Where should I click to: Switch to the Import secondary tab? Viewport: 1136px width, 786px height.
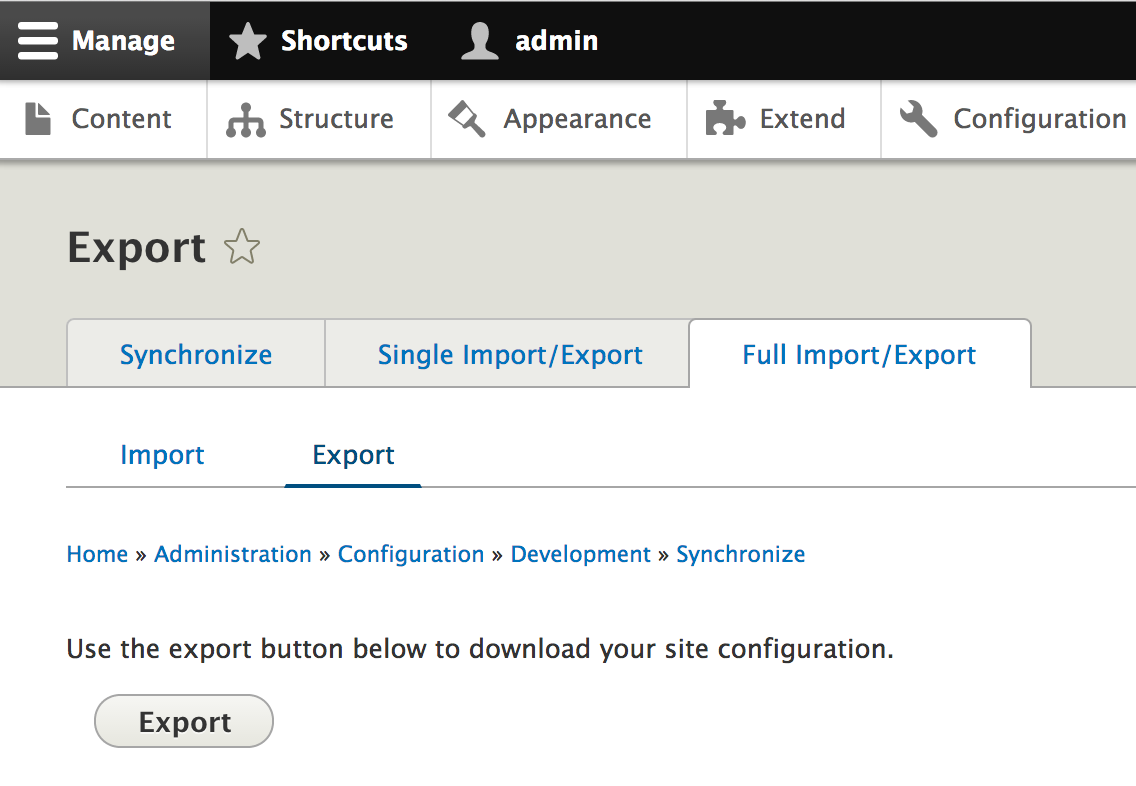(162, 455)
